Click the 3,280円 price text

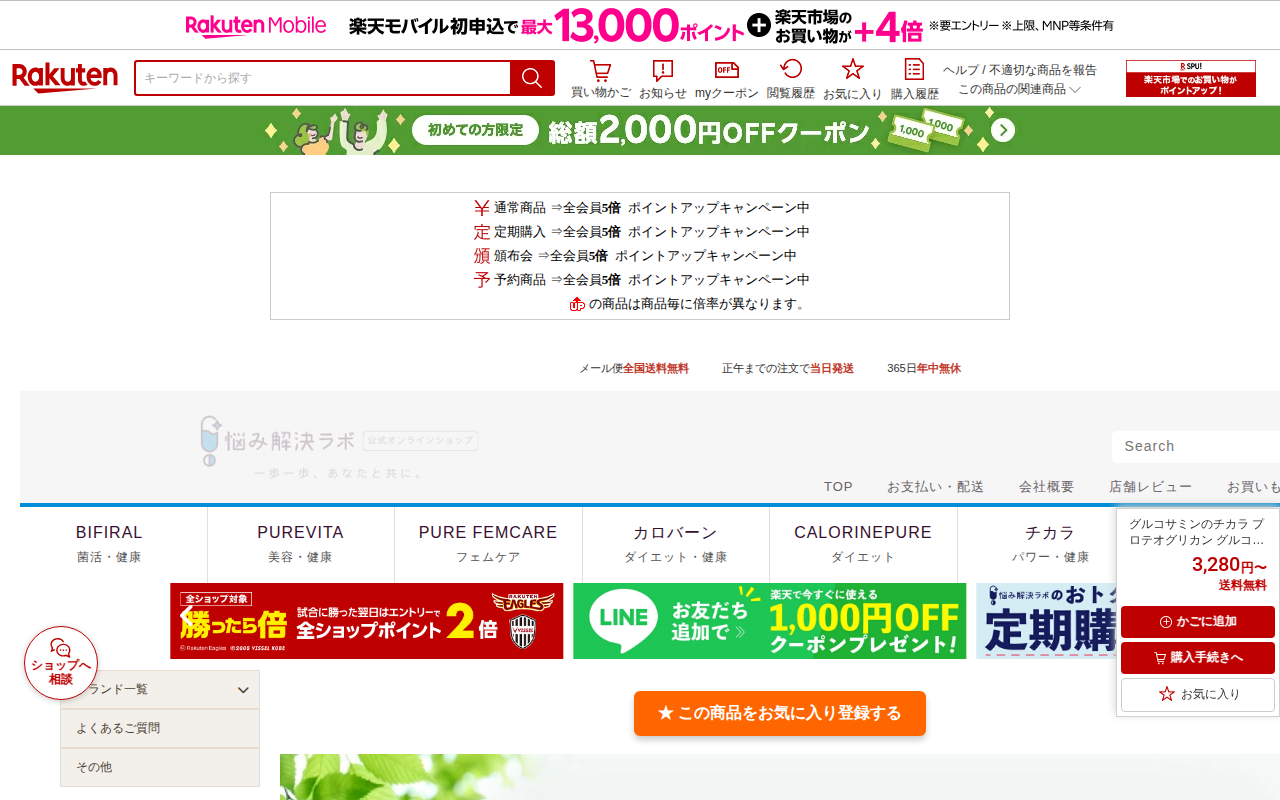[x=1229, y=565]
